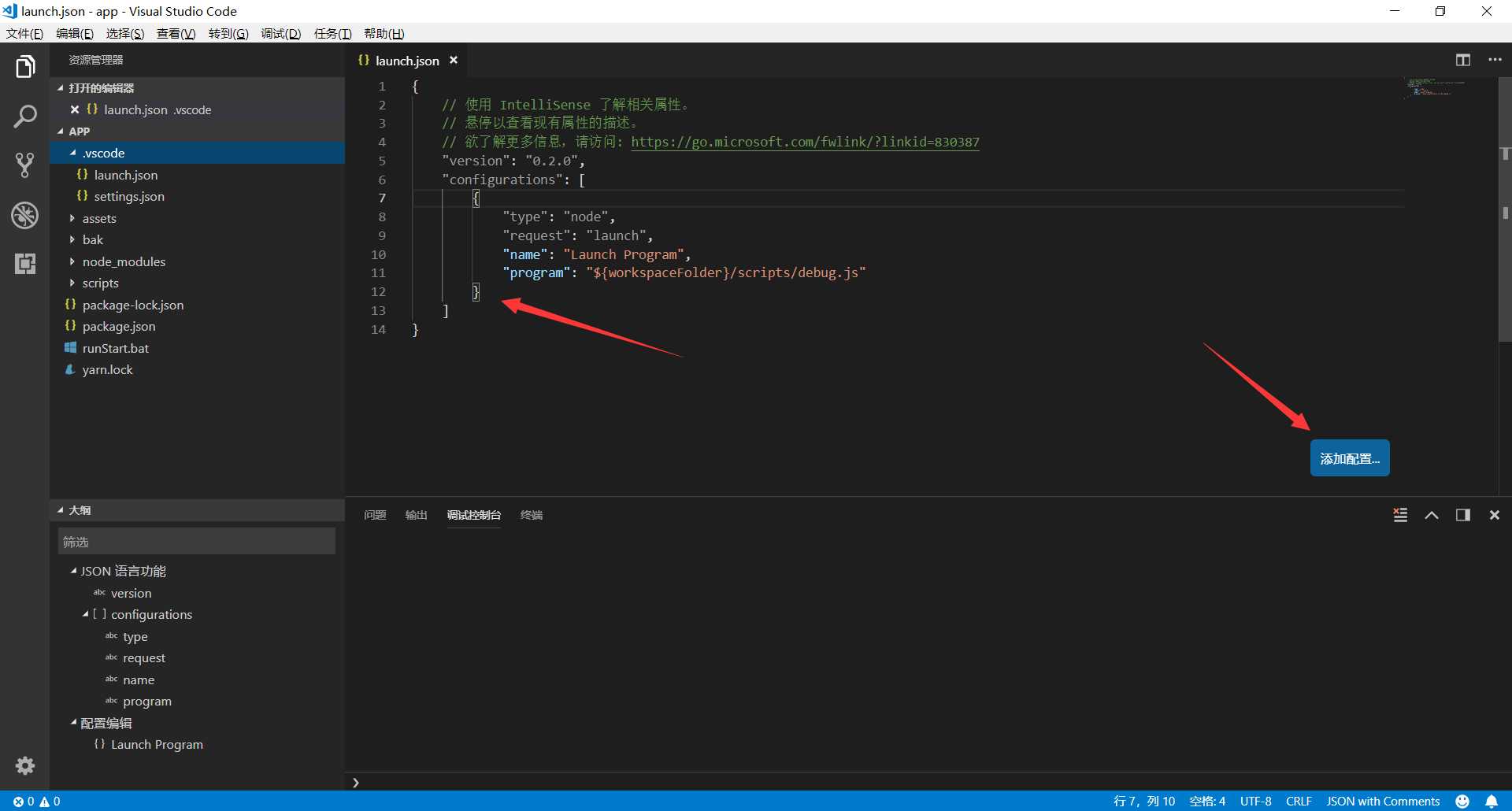
Task: Click the editor vertical scrollbar
Action: pos(1505,209)
